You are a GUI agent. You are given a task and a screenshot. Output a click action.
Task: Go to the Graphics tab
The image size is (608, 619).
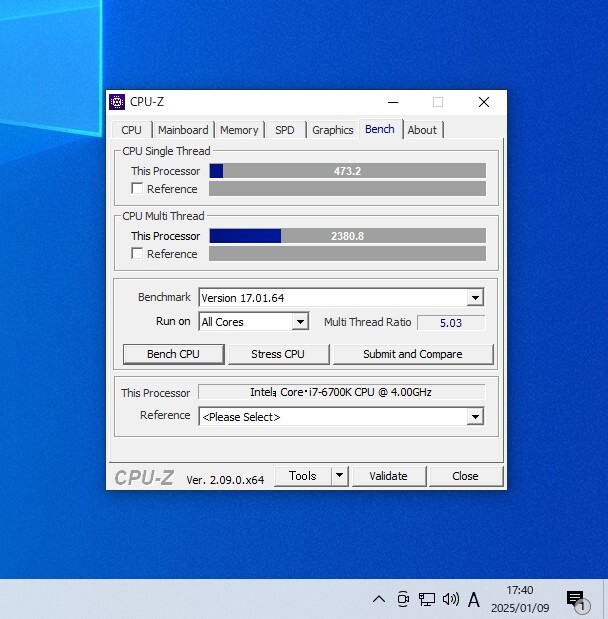[x=332, y=130]
